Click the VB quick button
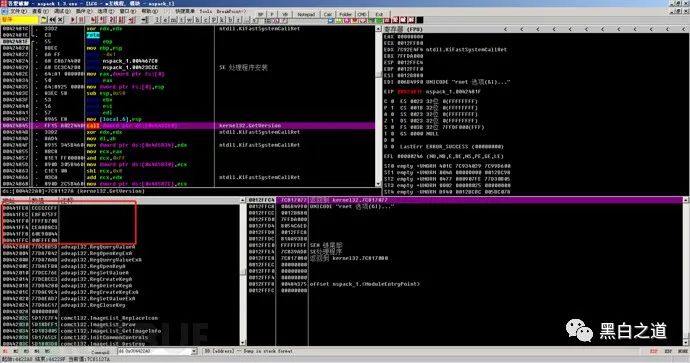The image size is (690, 363). (285, 14)
